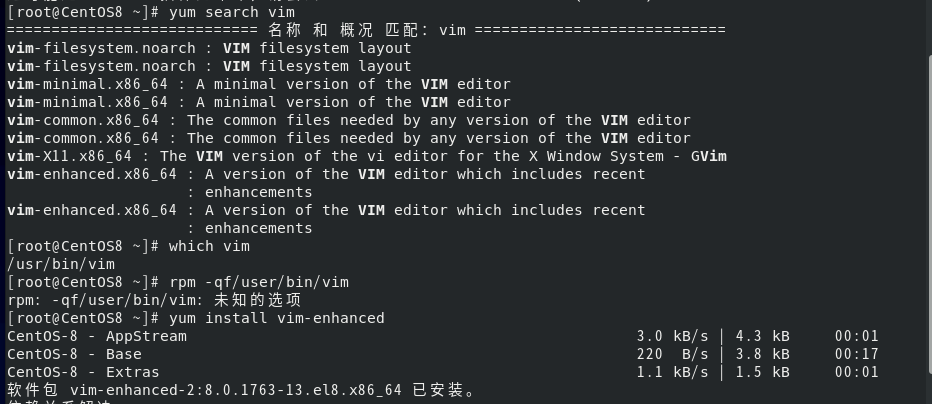Screen dimensions: 932x404
Task: Click the '/usr/bin/vim' output path
Action: point(61,264)
